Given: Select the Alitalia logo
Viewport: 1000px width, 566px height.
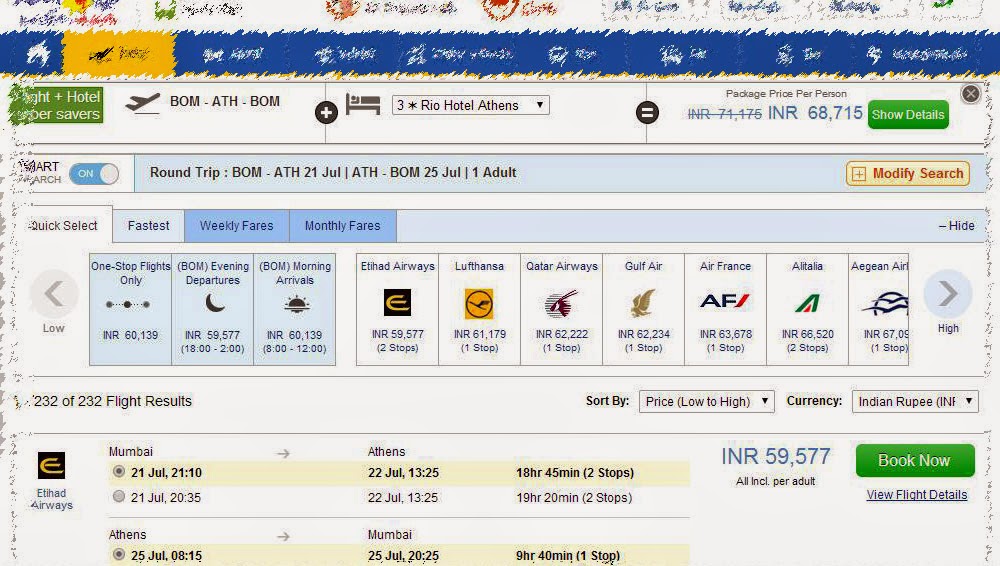Looking at the screenshot, I should click(807, 303).
